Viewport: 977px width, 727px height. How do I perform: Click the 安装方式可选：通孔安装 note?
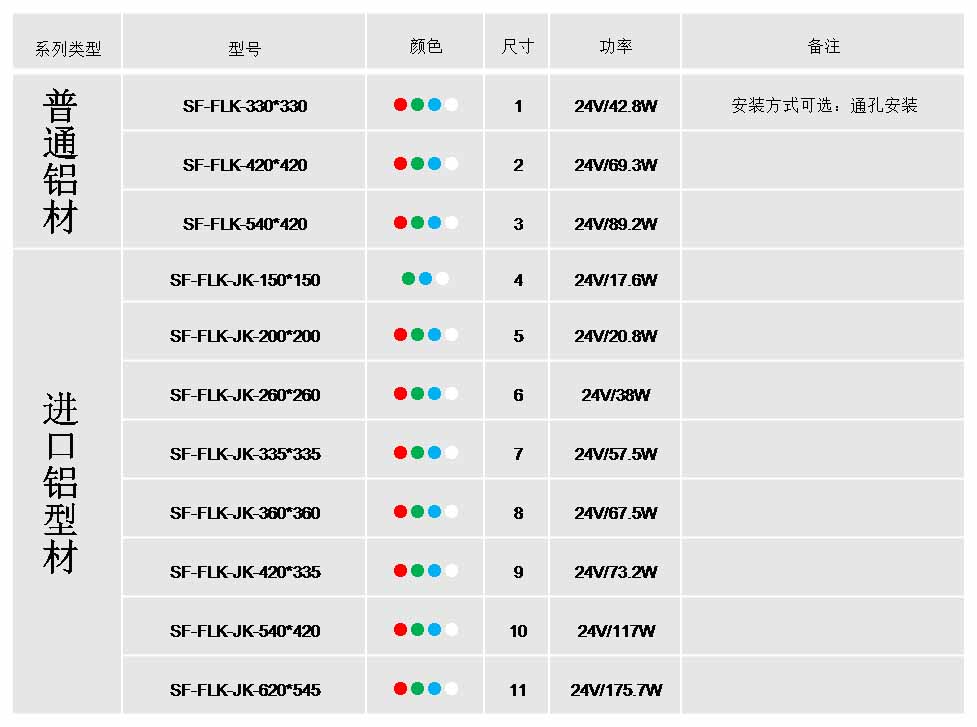point(824,105)
